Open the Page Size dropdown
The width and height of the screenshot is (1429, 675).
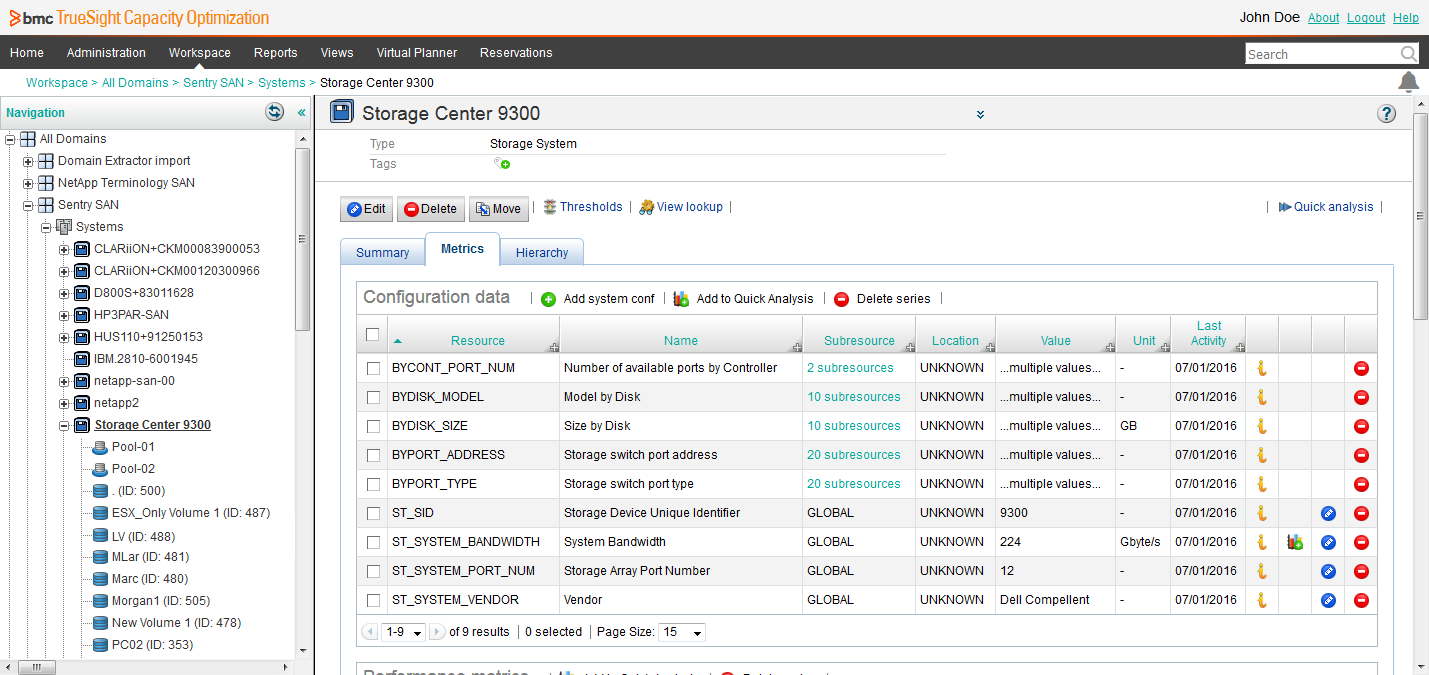click(x=683, y=632)
